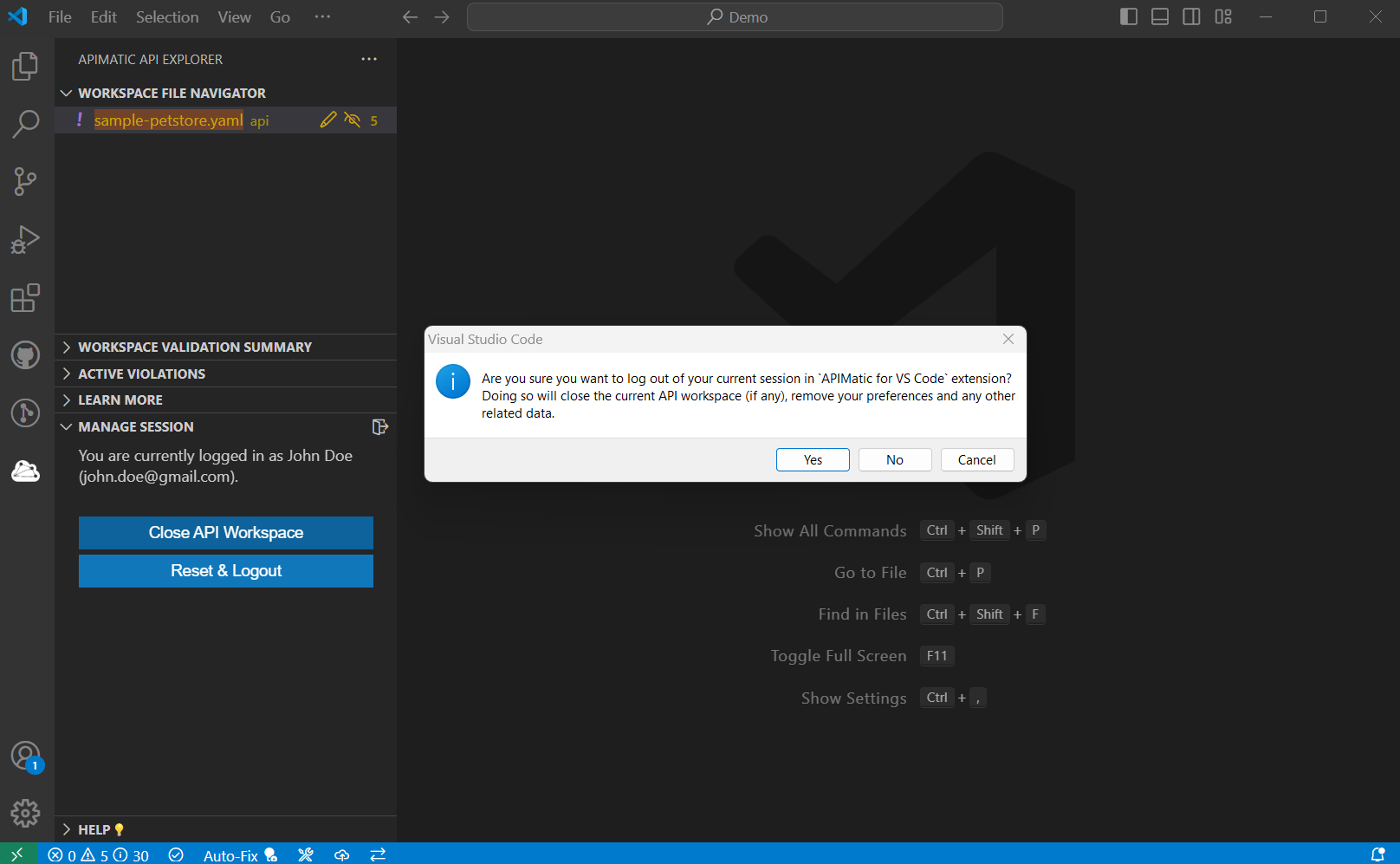Expand the Active Violations section
The image size is (1400, 864).
[225, 374]
